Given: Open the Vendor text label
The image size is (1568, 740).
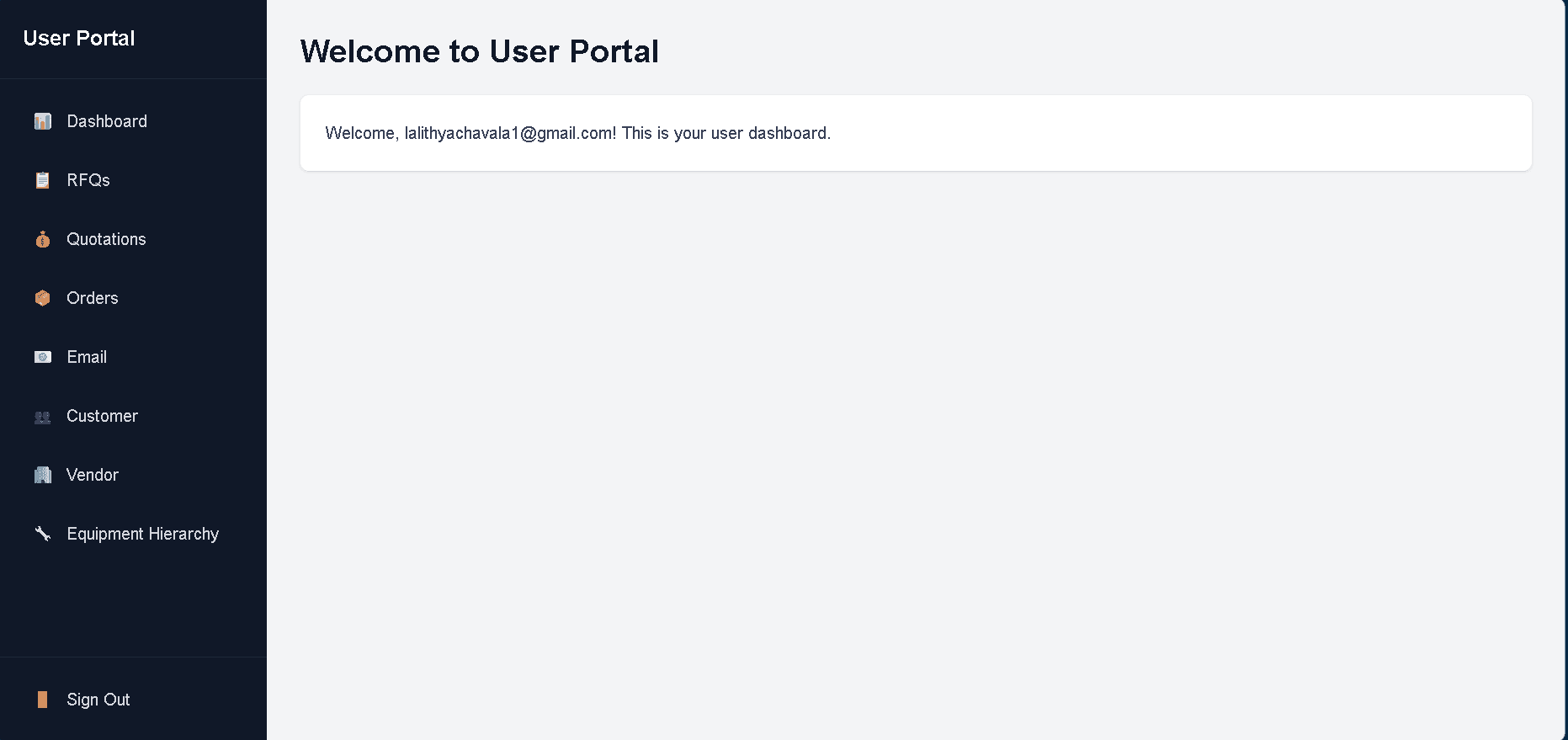Looking at the screenshot, I should pyautogui.click(x=93, y=475).
